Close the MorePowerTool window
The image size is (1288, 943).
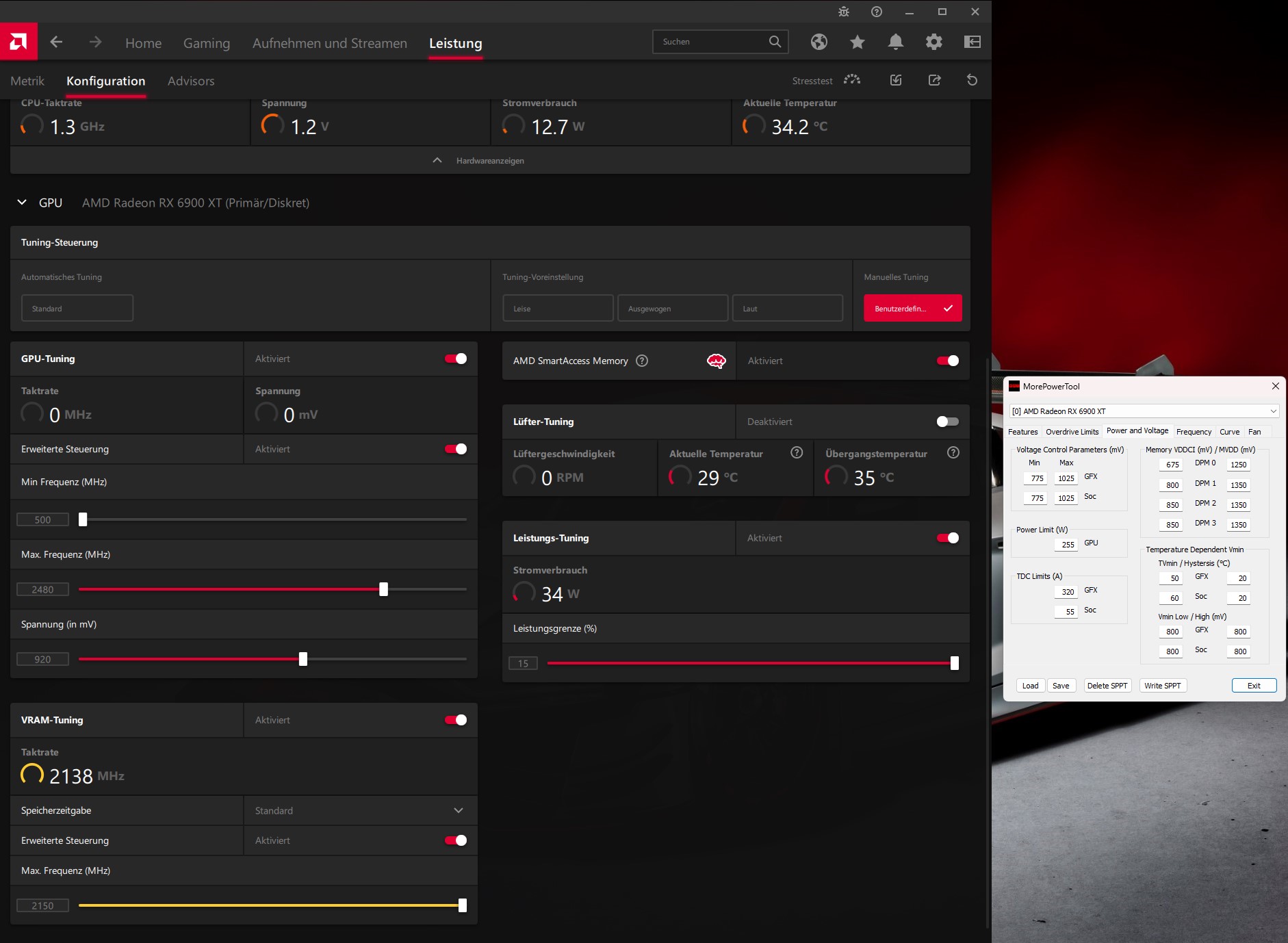(1276, 386)
